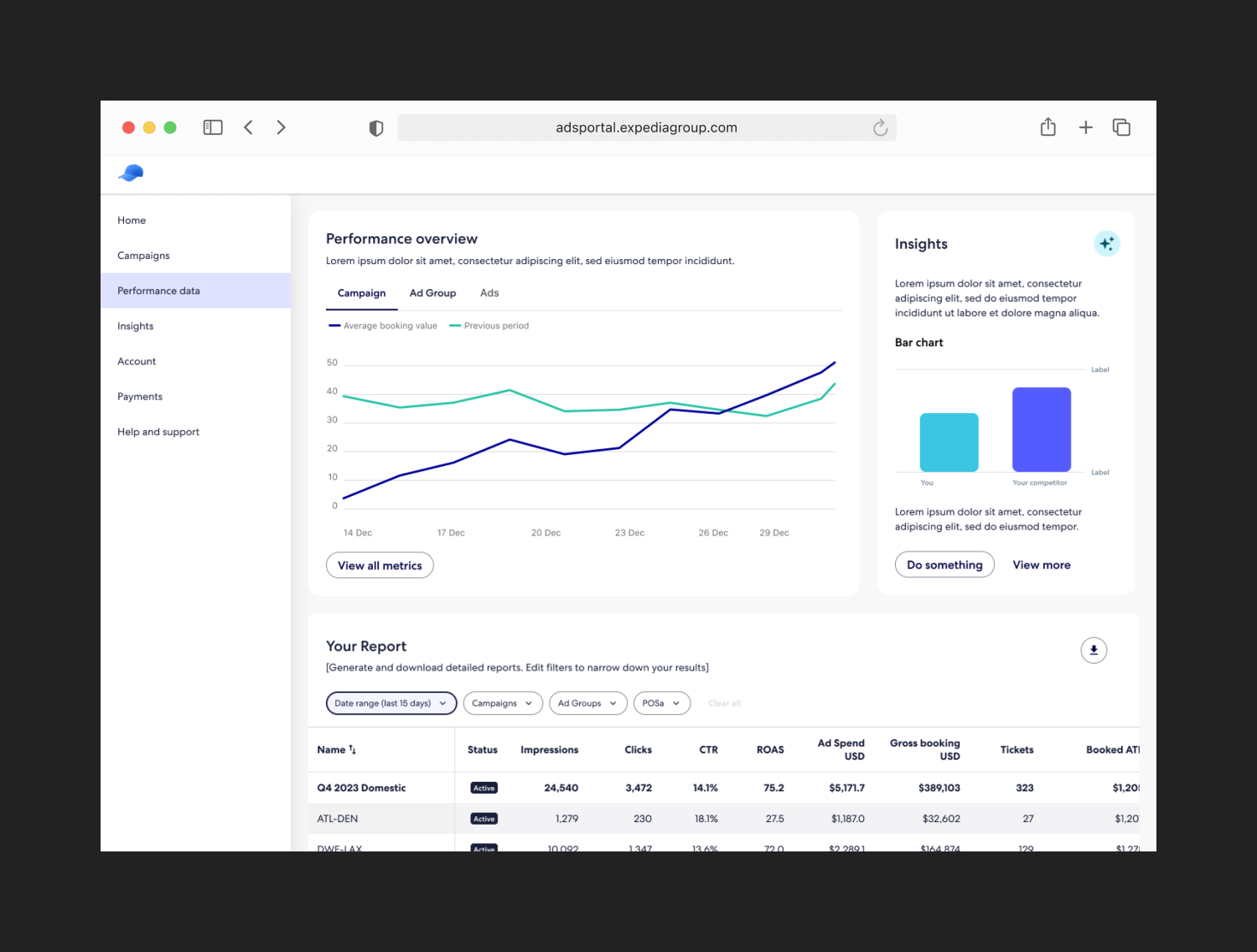Switch to the Ad Group tab
Viewport: 1257px width, 952px height.
tap(432, 292)
